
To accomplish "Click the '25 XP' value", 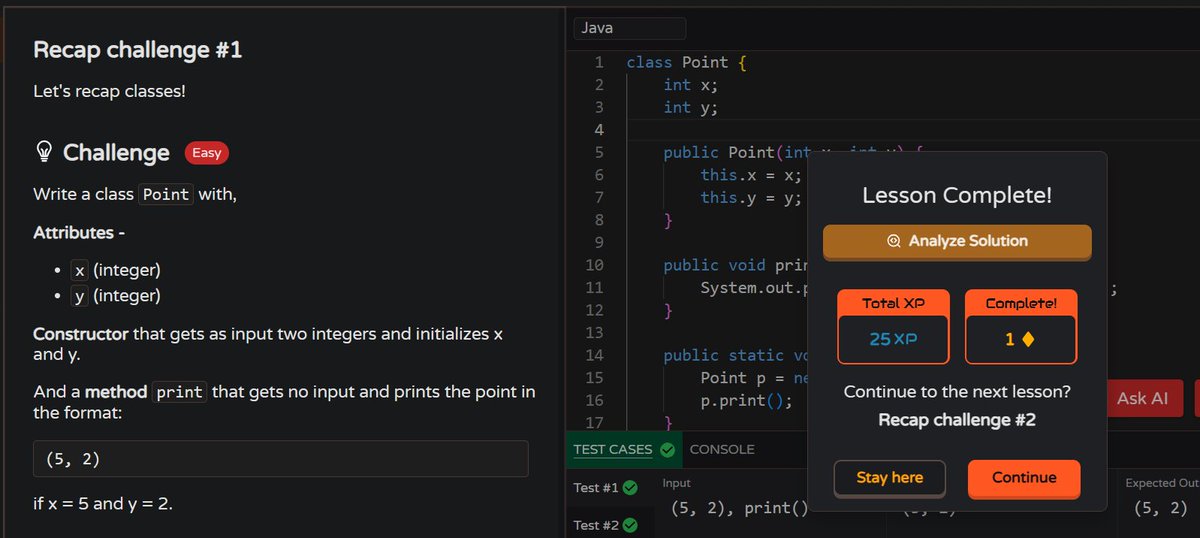I will 893,340.
